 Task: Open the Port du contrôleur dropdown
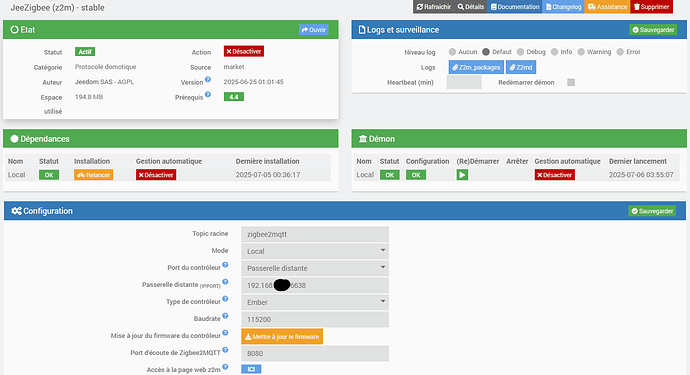coord(315,268)
